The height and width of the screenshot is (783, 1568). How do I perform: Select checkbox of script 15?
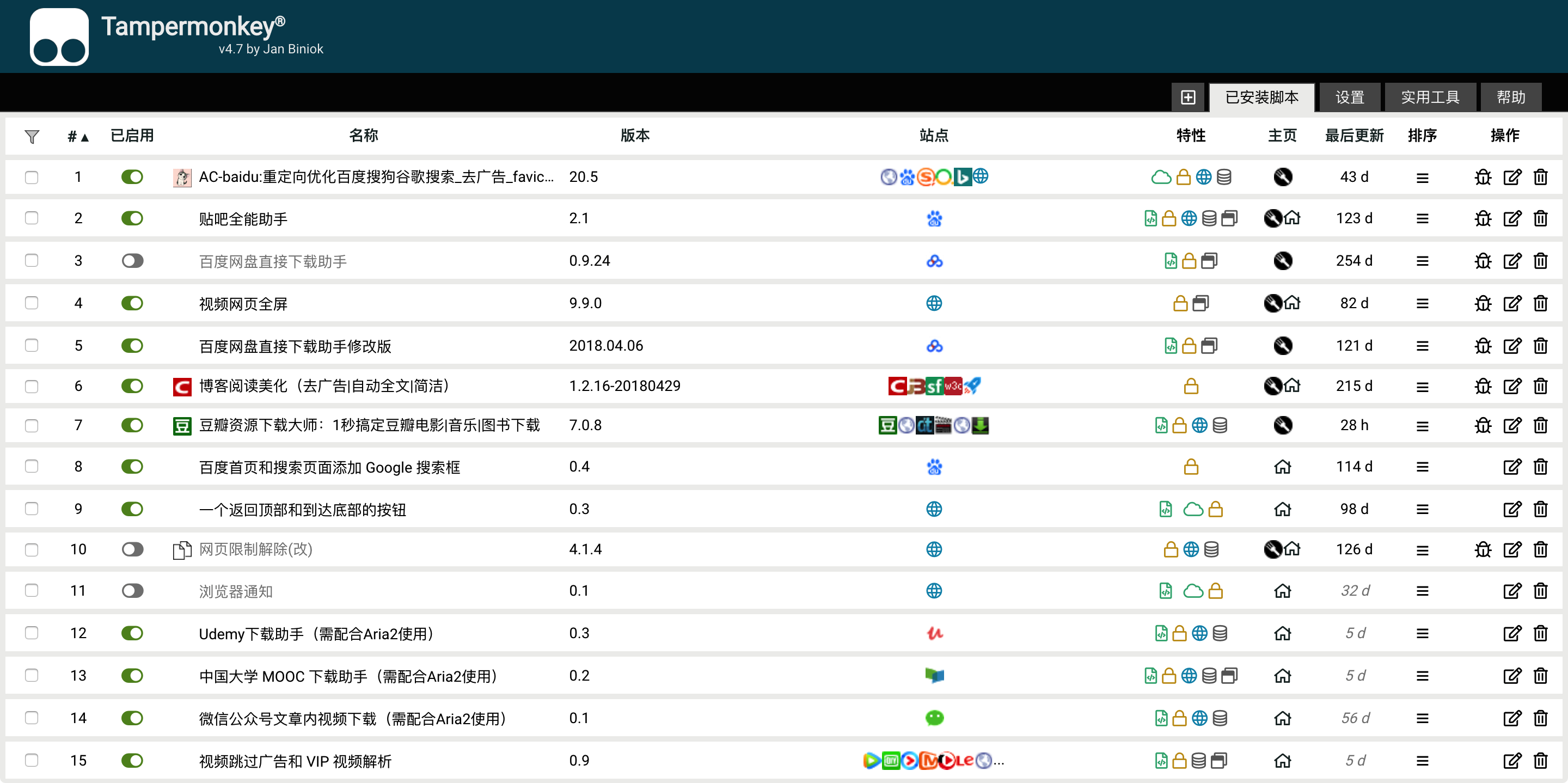(x=32, y=761)
